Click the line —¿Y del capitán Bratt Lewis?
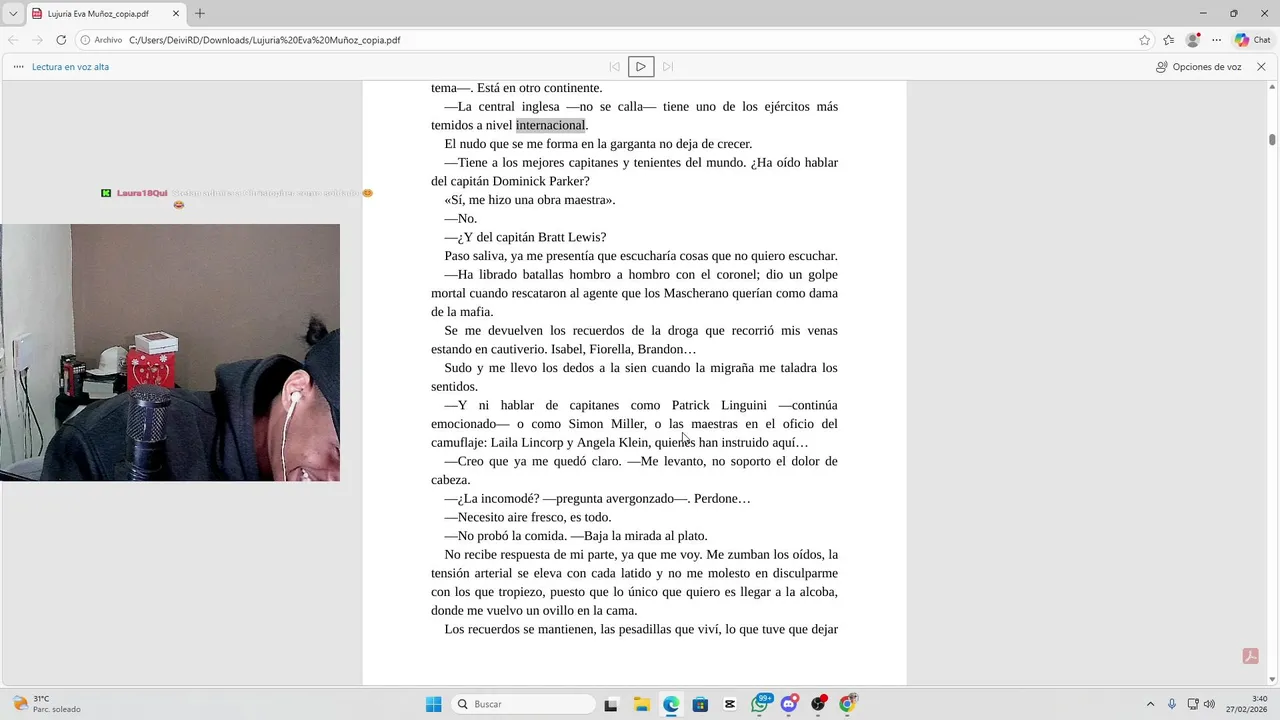Screen dimensions: 1280x720 tap(525, 237)
